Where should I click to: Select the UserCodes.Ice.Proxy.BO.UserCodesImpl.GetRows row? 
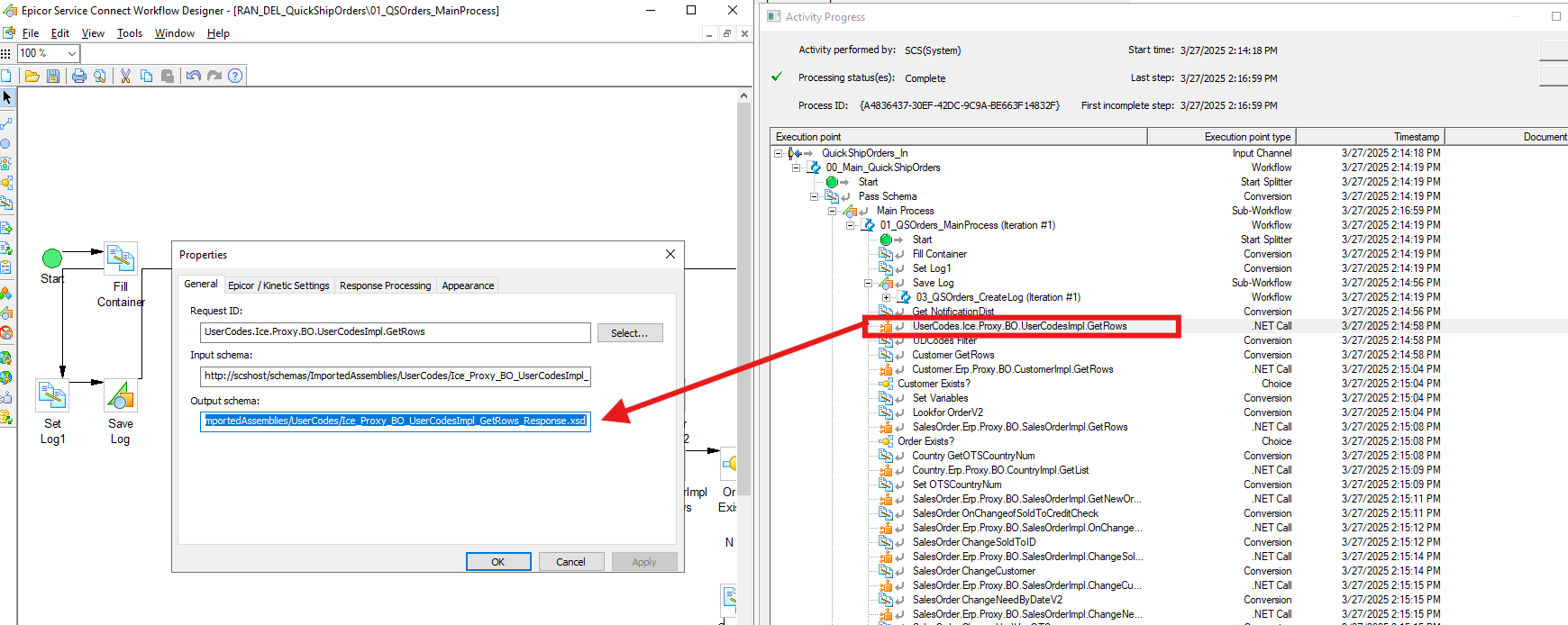pos(1020,326)
